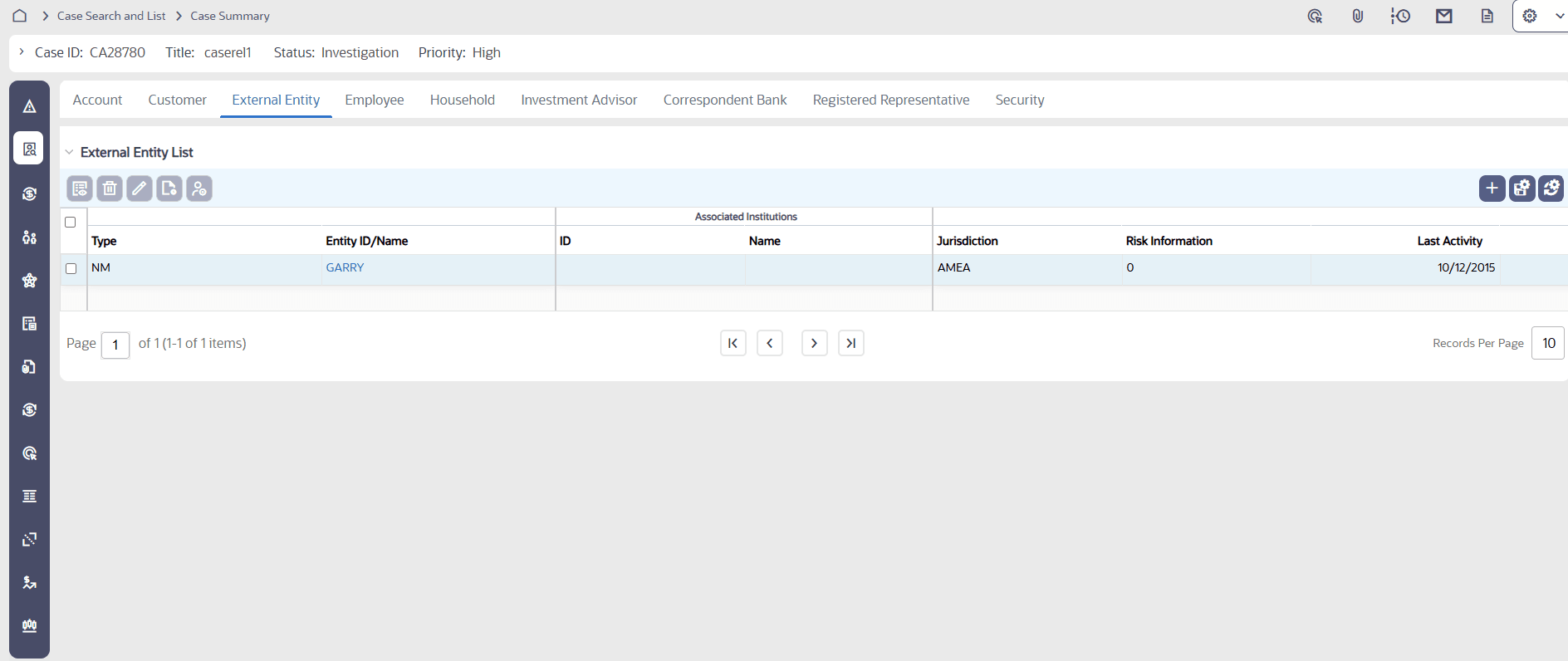
Task: Open the people group icon in the sidebar
Action: (29, 237)
